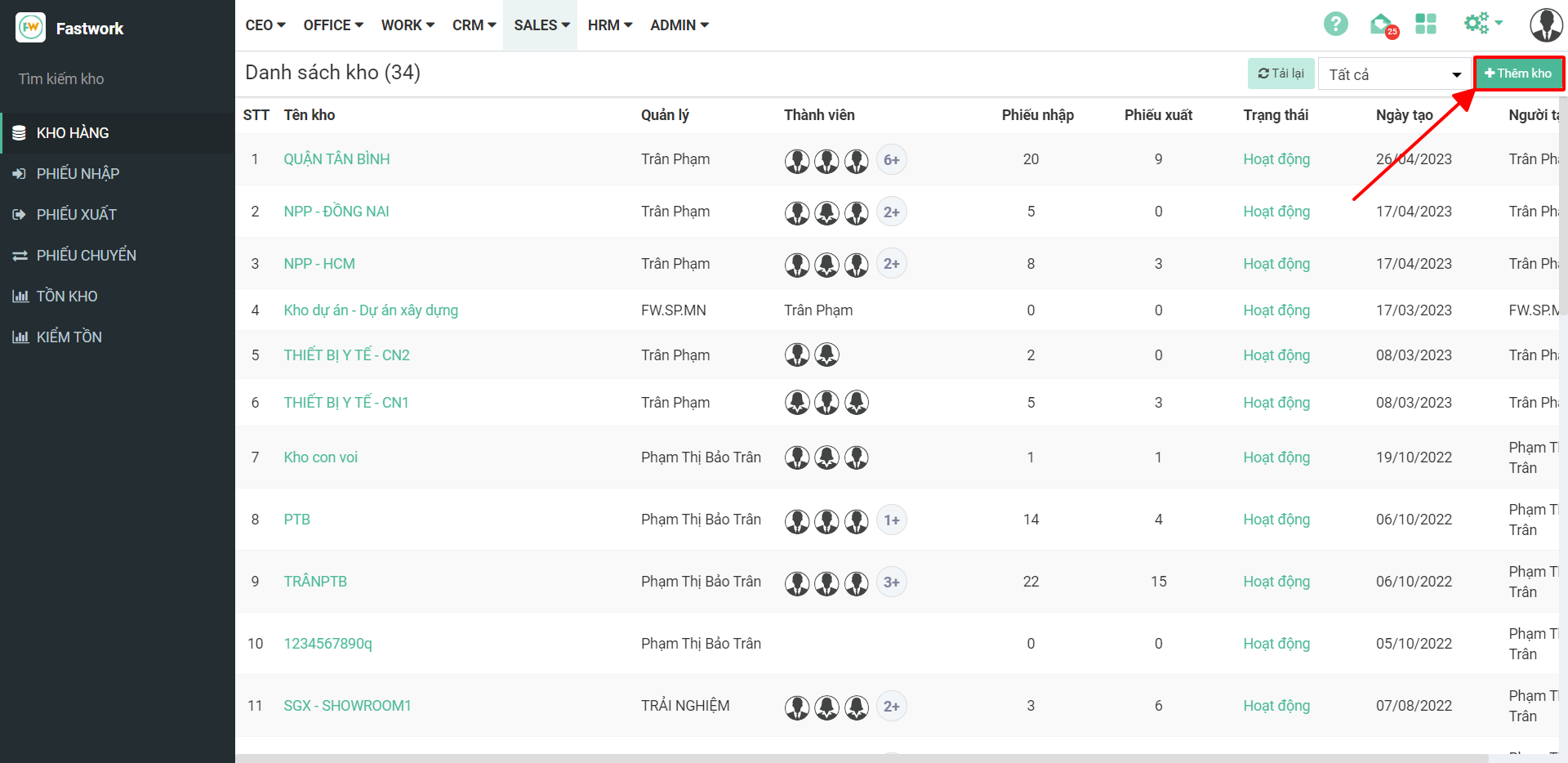Open the NPP - ĐỒNG NAI warehouse link

[x=336, y=212]
